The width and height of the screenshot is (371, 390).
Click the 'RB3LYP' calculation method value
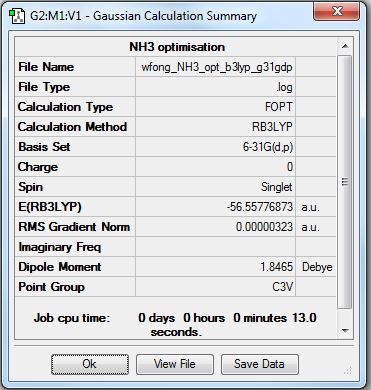pos(272,127)
